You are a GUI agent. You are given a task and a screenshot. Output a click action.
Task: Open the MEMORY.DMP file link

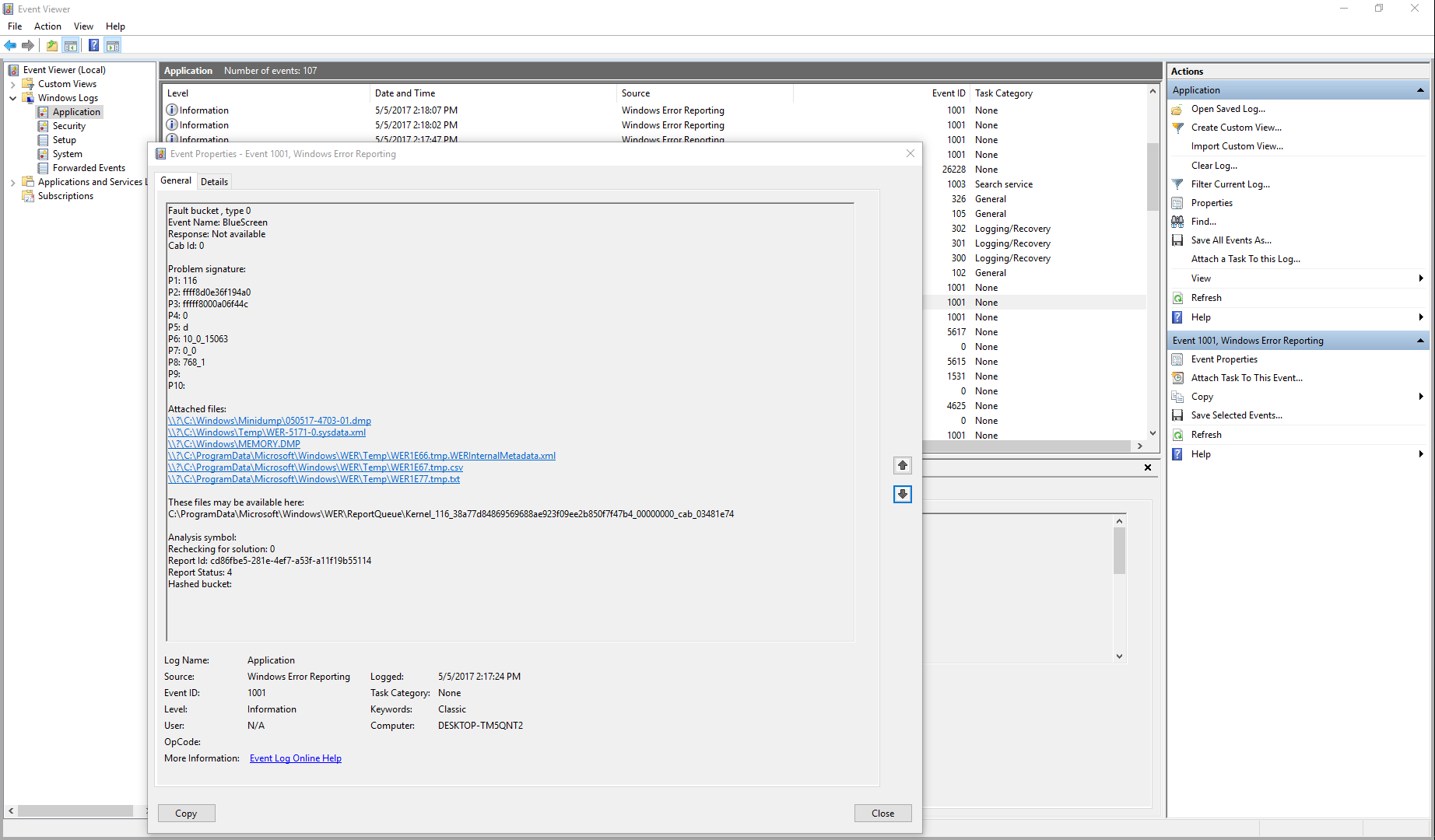click(x=234, y=444)
